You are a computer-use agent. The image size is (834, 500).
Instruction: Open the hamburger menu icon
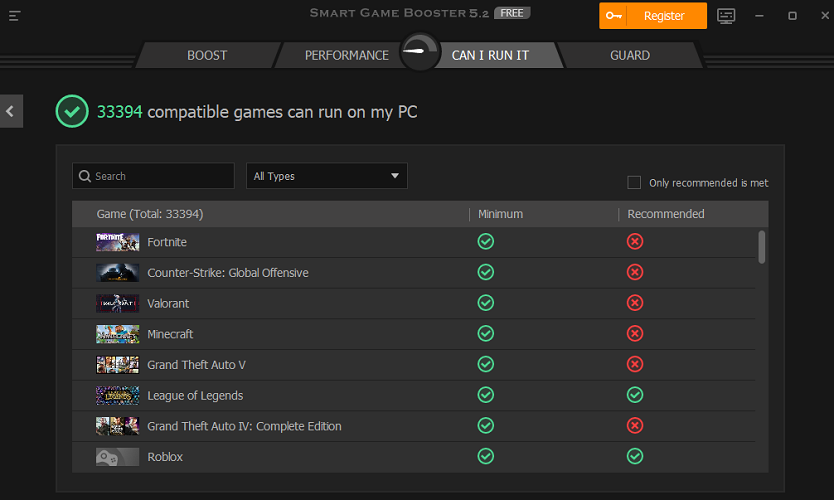coord(14,16)
